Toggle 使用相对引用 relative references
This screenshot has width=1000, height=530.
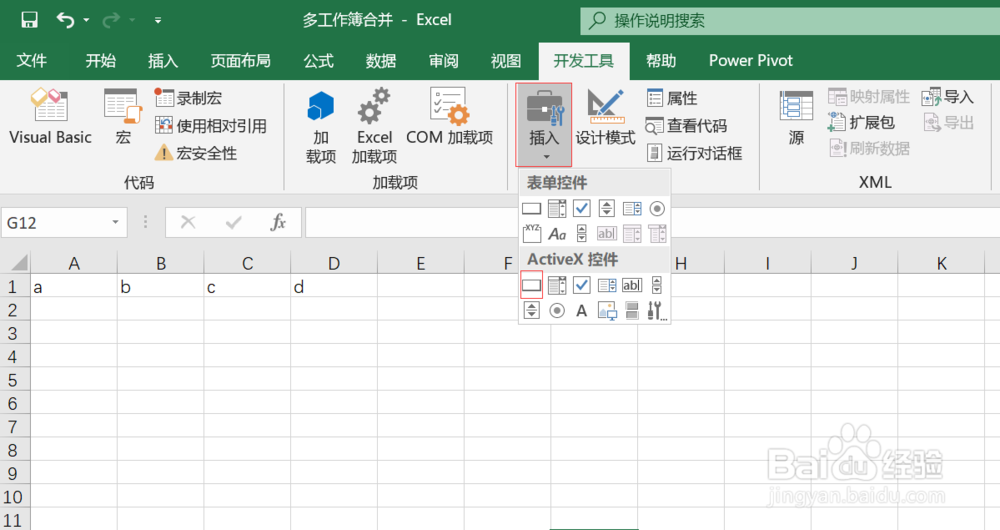tap(211, 126)
